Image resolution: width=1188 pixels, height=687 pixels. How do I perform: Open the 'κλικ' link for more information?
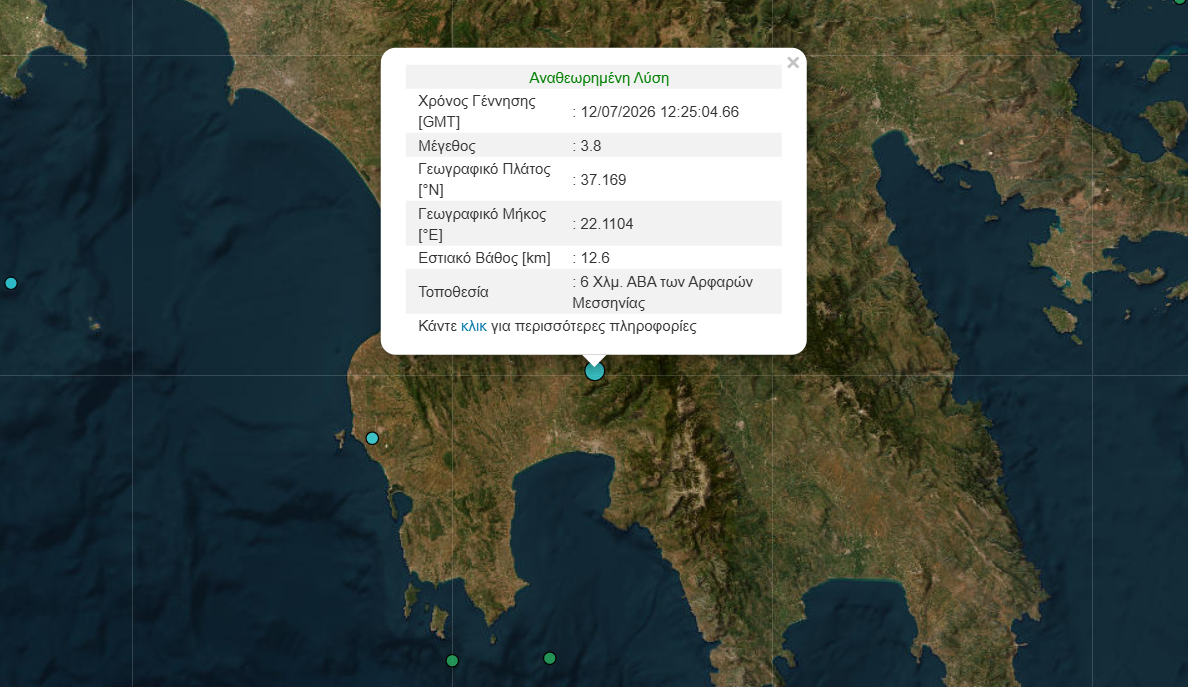[x=474, y=326]
